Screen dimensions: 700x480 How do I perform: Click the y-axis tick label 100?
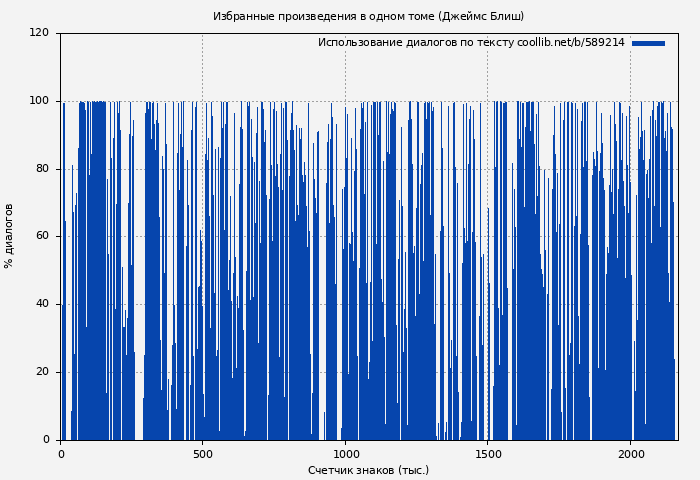click(39, 101)
